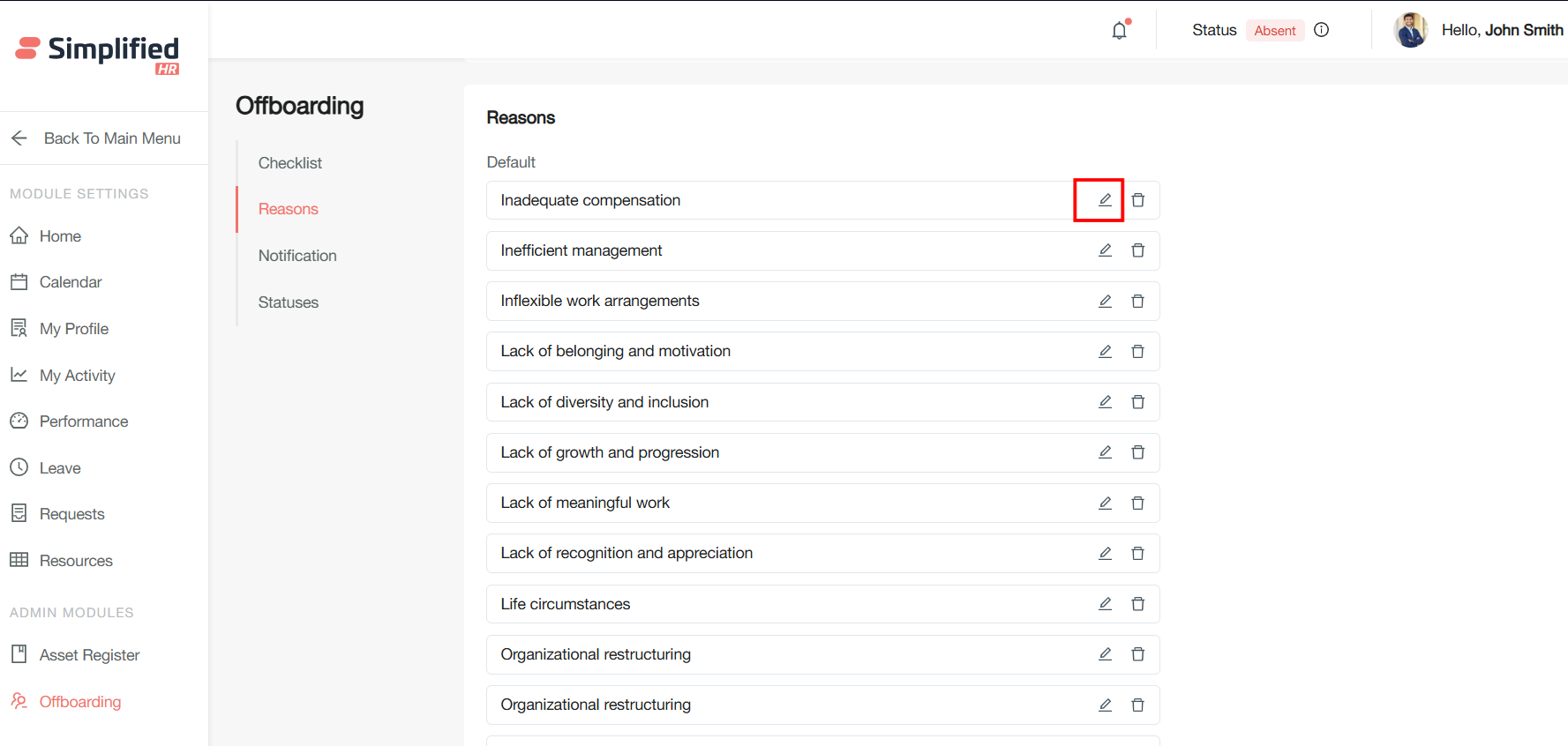This screenshot has height=746, width=1568.
Task: Delete Lack of growth and progression
Action: 1137,452
